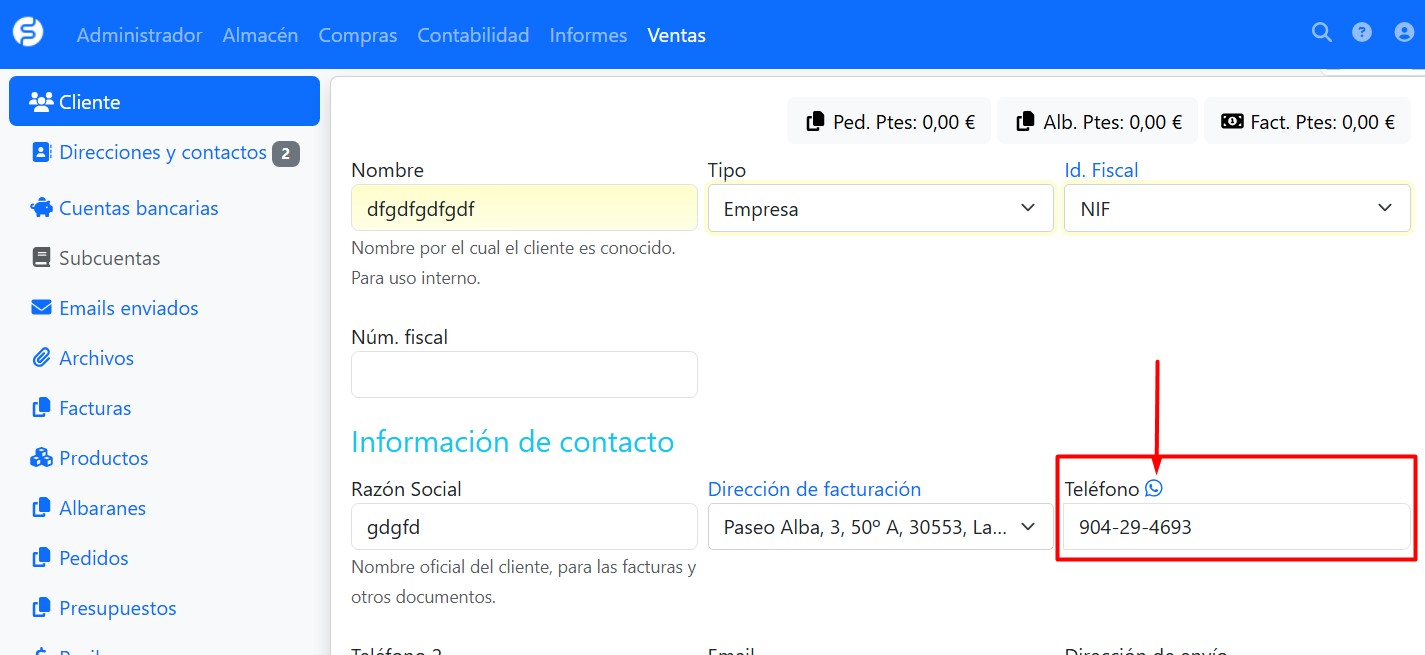Click the WhatsApp icon beside Teléfono

1154,488
